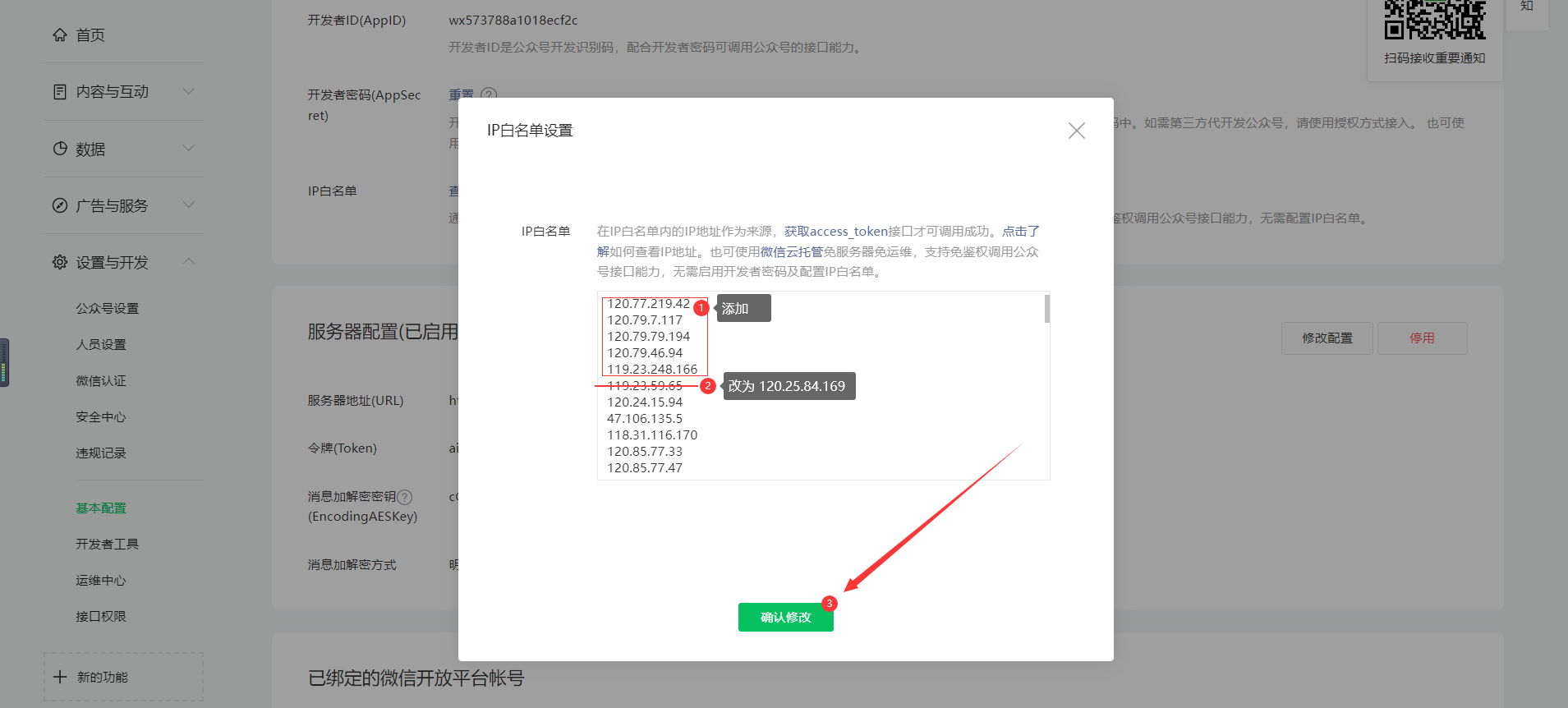The height and width of the screenshot is (708, 1568).
Task: Click the 数据 sidebar label
Action: pos(90,149)
